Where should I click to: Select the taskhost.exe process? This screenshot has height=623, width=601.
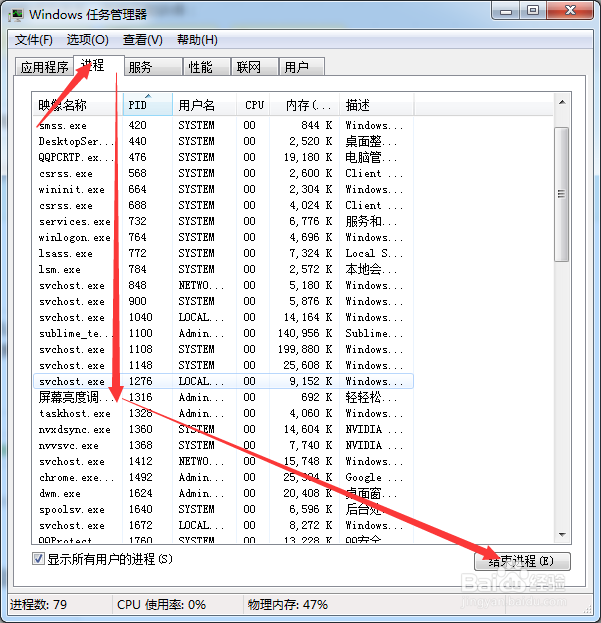223,414
